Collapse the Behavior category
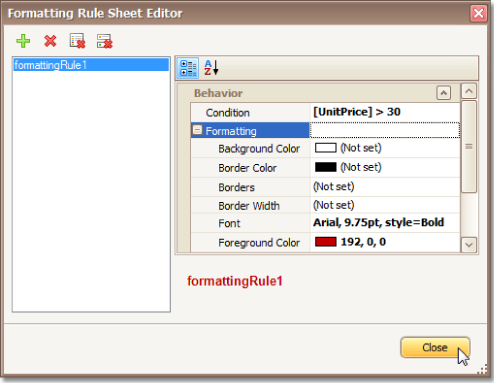Screen dimensions: 494x383 [444, 93]
